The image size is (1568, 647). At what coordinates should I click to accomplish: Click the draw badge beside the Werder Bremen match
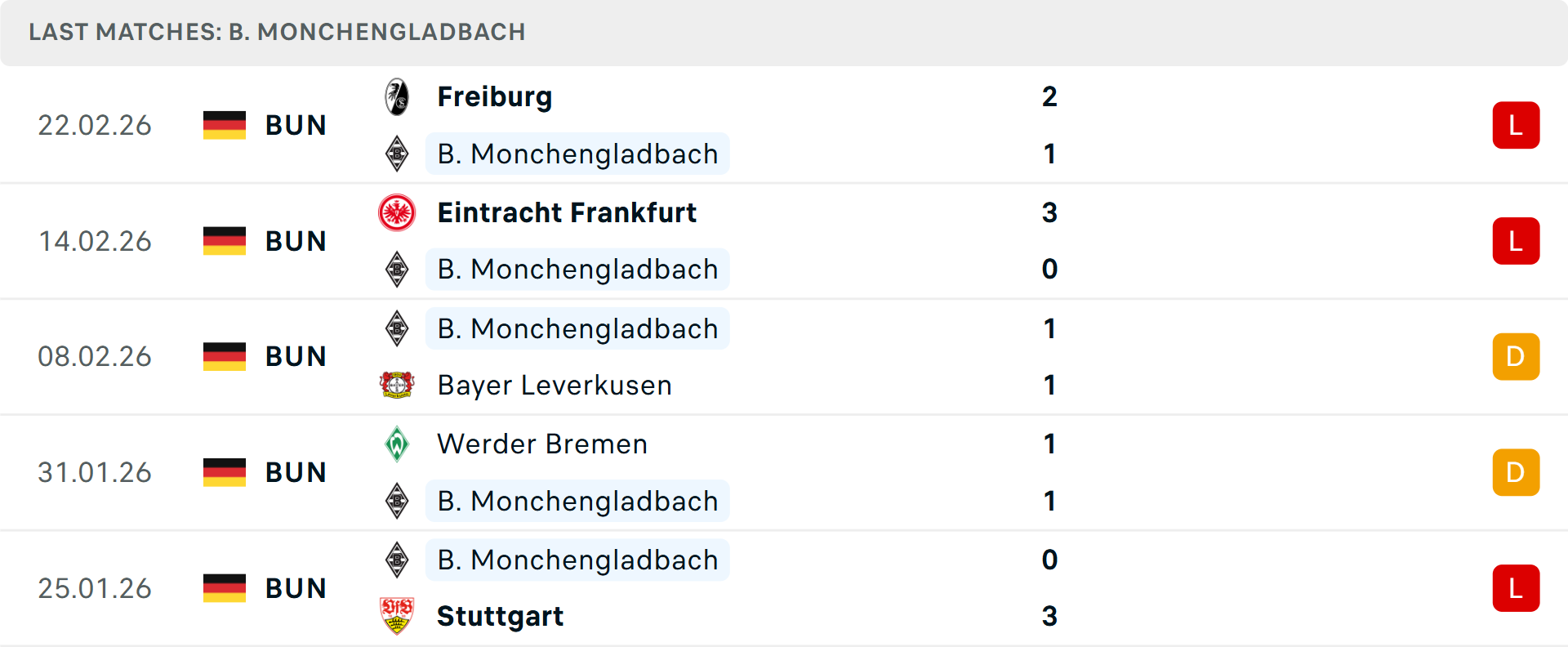click(x=1516, y=472)
